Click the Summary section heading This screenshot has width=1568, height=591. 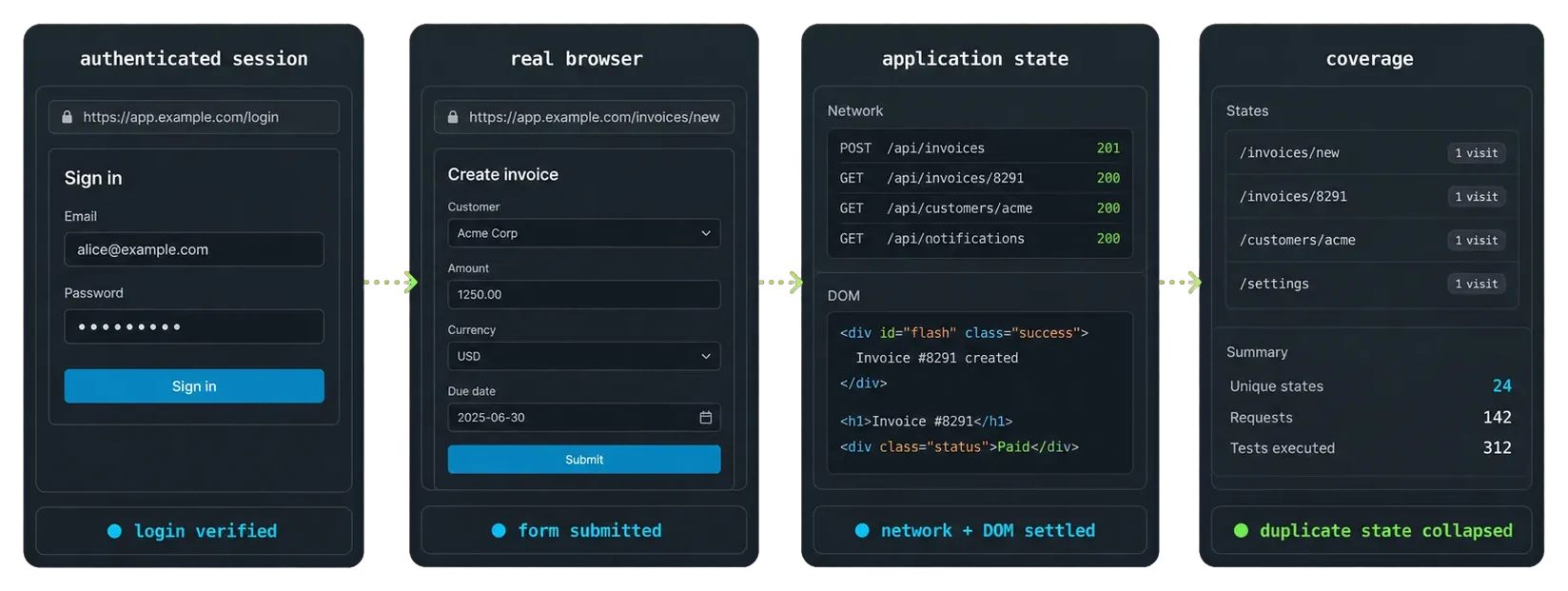tap(1257, 352)
